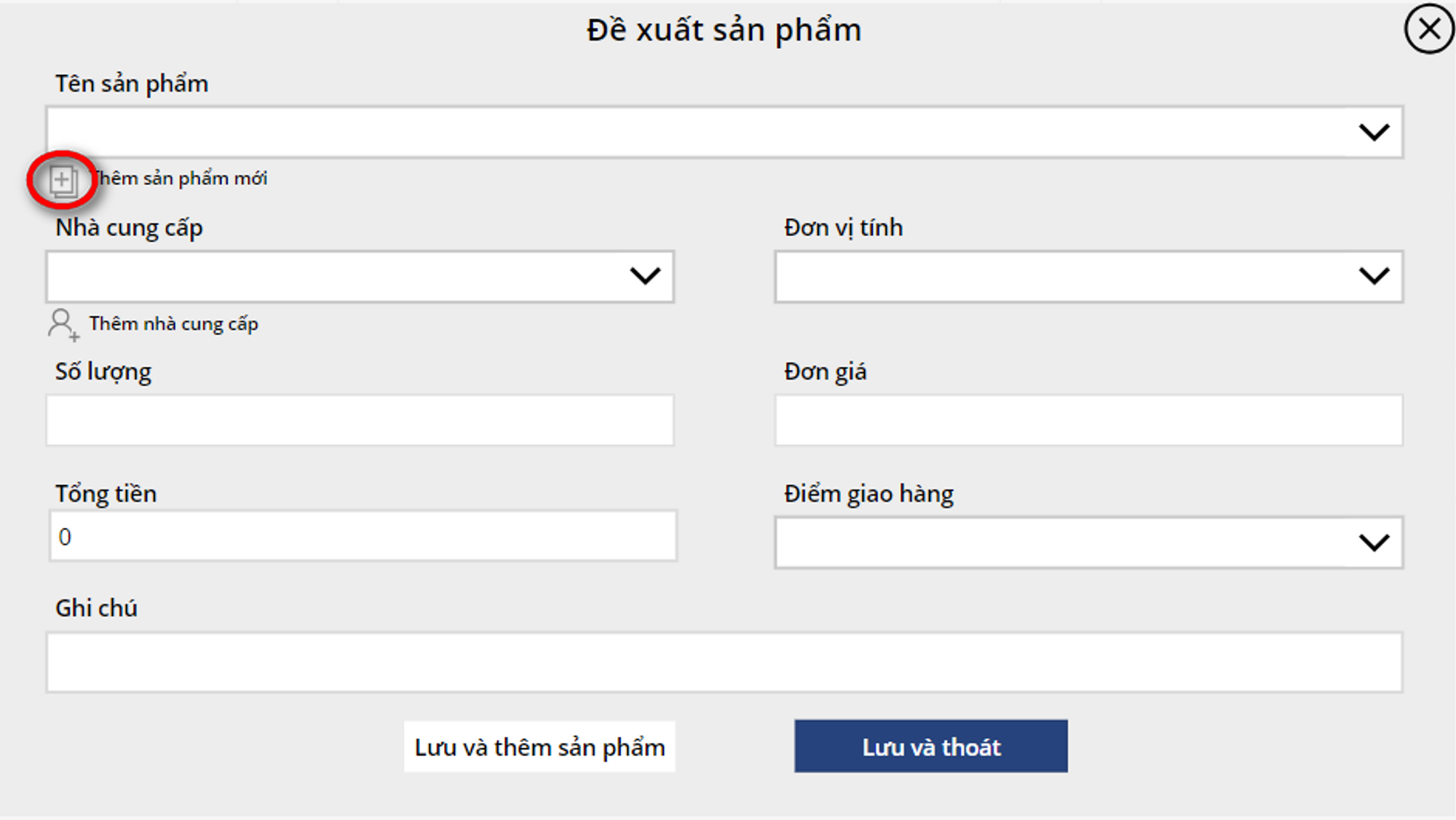The width and height of the screenshot is (1456, 820).
Task: Click the Thêm nhà cung cấp link
Action: [173, 324]
